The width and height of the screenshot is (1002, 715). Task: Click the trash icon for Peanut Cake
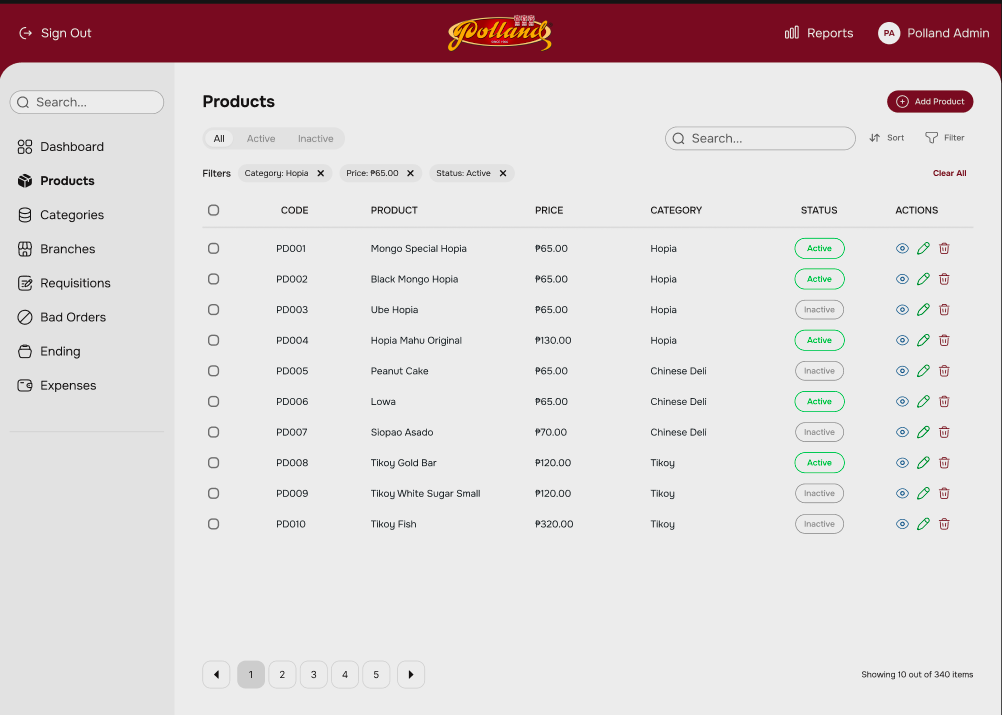(944, 371)
